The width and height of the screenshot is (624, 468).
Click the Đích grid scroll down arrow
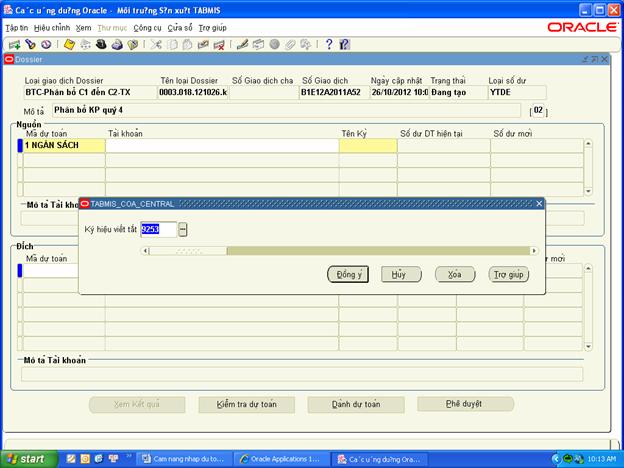[588, 347]
